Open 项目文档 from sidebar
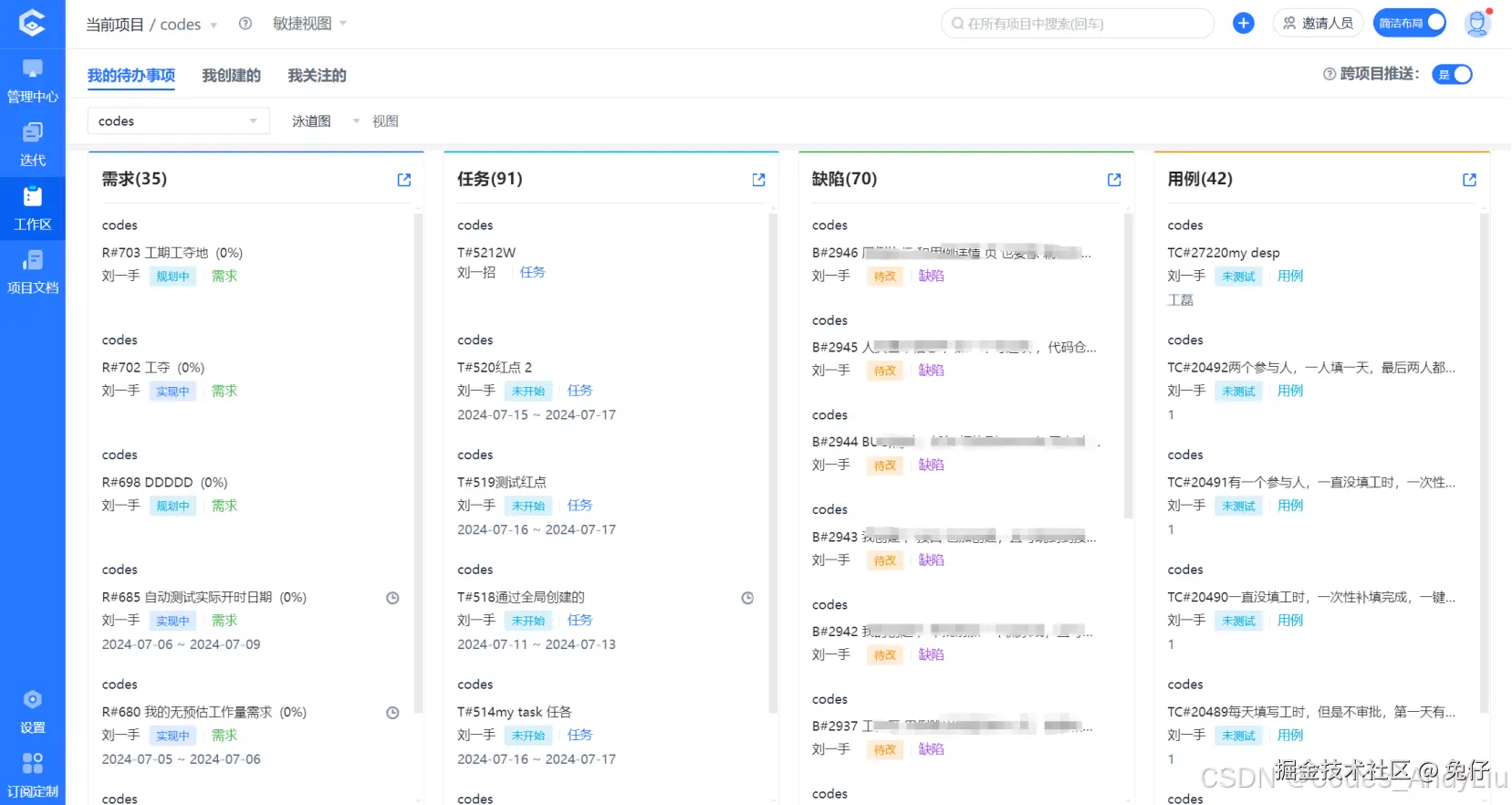 pos(33,272)
